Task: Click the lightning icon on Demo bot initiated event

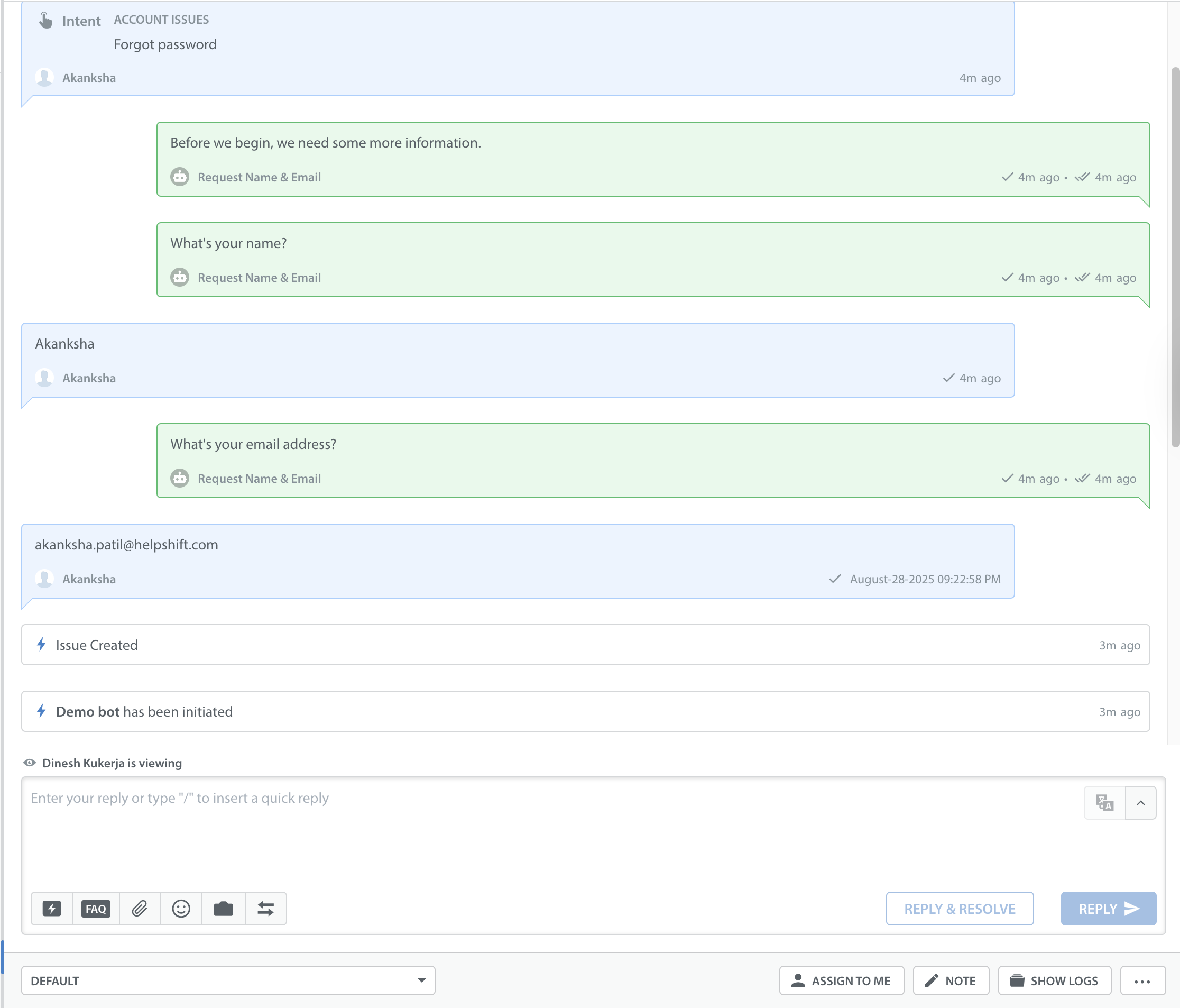Action: point(42,711)
